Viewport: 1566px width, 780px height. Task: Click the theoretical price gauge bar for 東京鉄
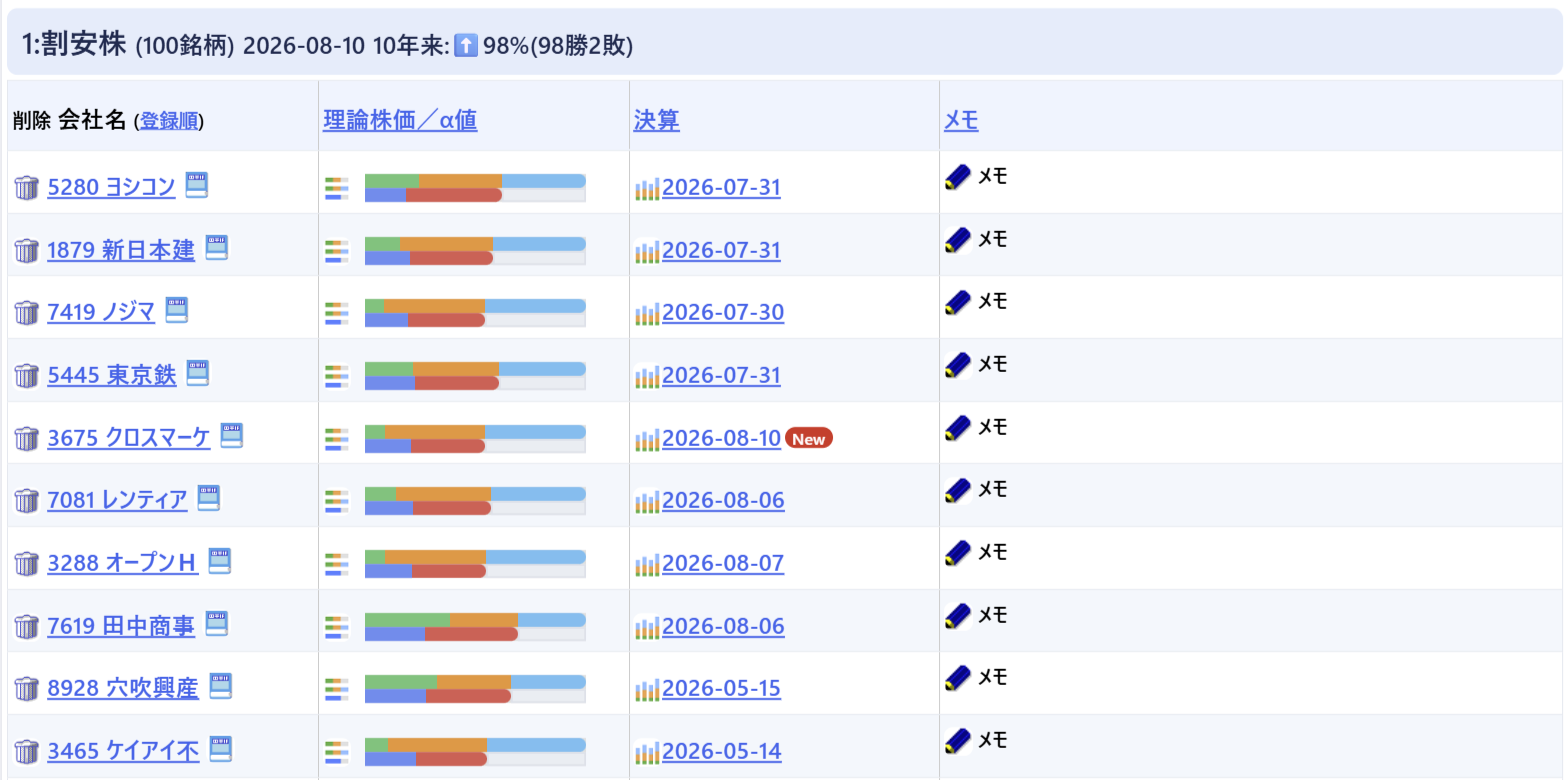tap(475, 376)
